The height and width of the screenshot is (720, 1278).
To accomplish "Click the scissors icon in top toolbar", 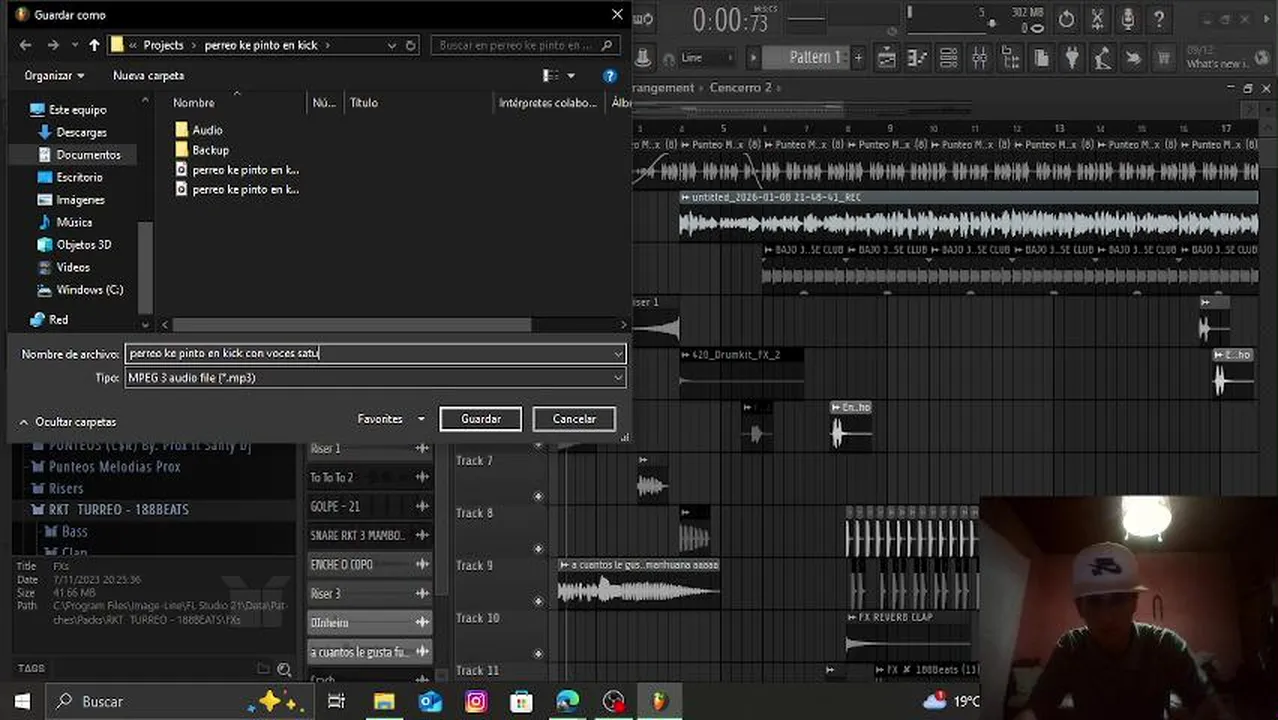I will click(x=1097, y=19).
